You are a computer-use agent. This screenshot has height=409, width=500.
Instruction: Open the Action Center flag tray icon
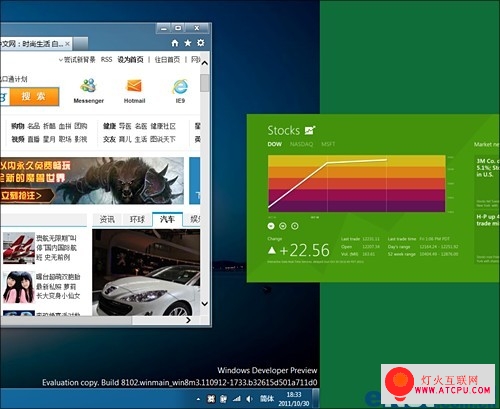[x=224, y=399]
